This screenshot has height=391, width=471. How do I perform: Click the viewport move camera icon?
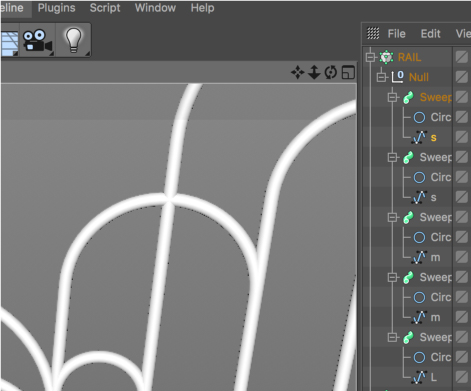click(x=297, y=72)
